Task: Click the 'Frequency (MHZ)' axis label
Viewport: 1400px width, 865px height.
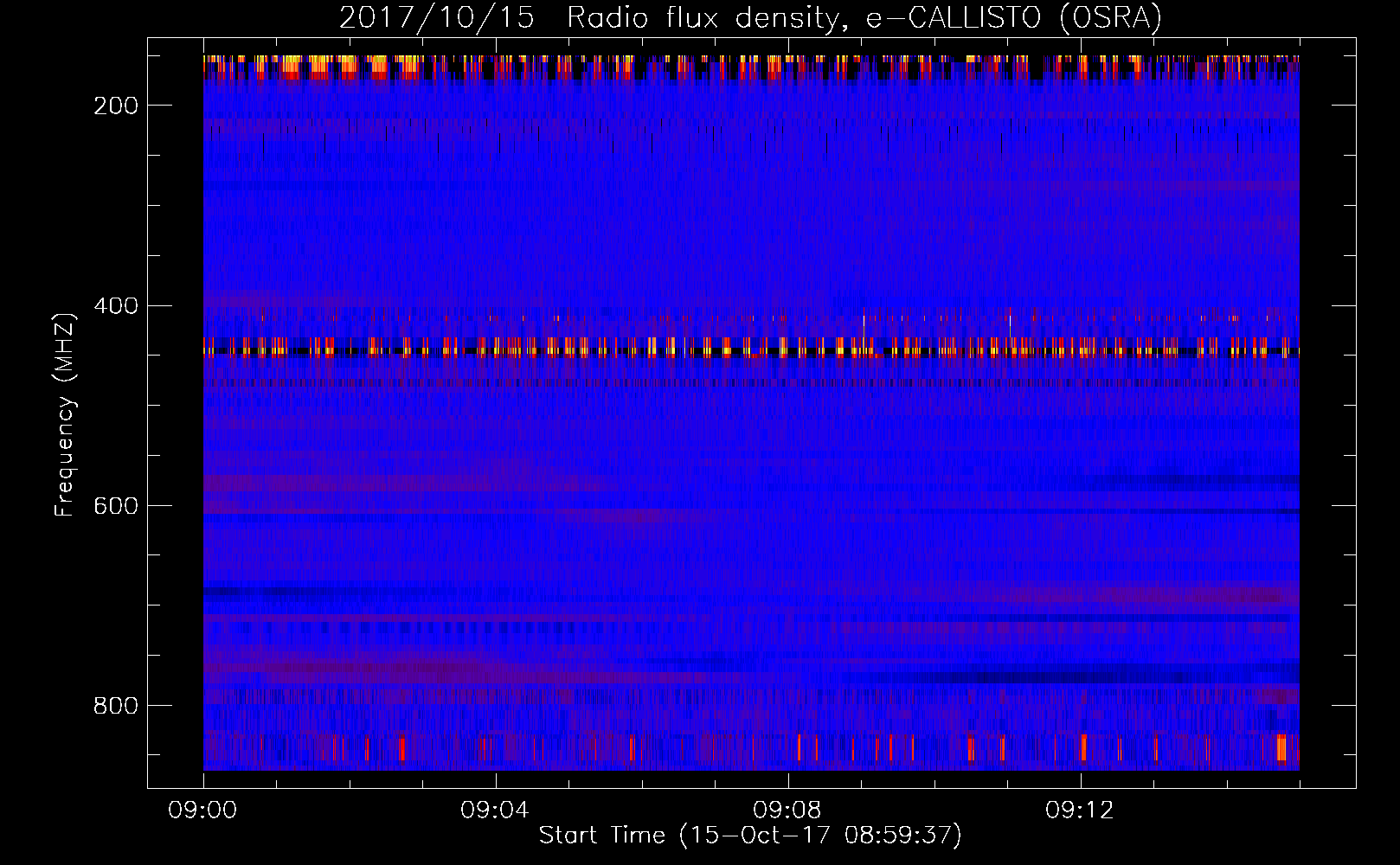Action: [65, 414]
